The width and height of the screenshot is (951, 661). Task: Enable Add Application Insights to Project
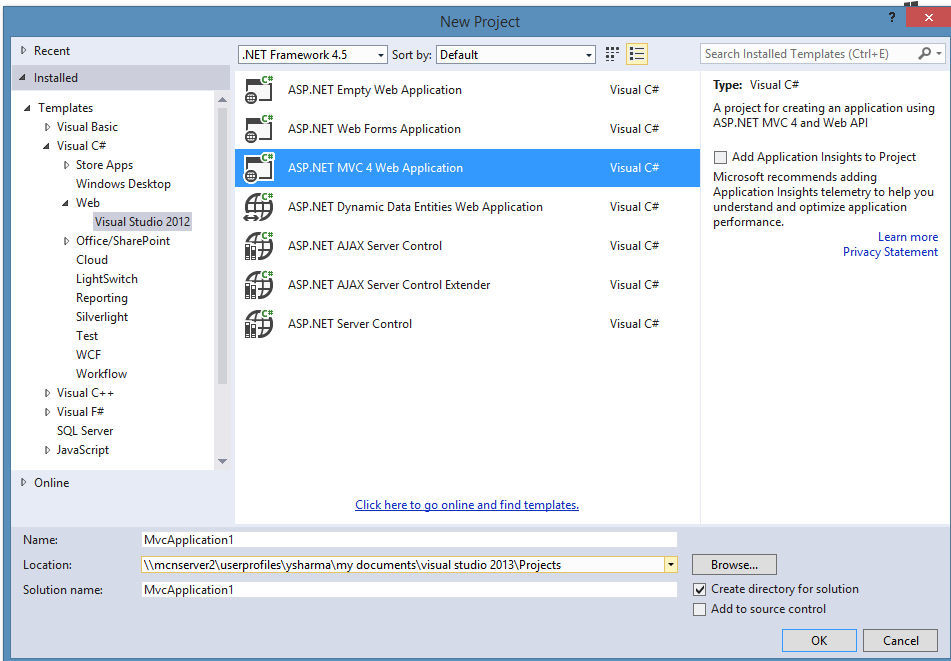[721, 158]
